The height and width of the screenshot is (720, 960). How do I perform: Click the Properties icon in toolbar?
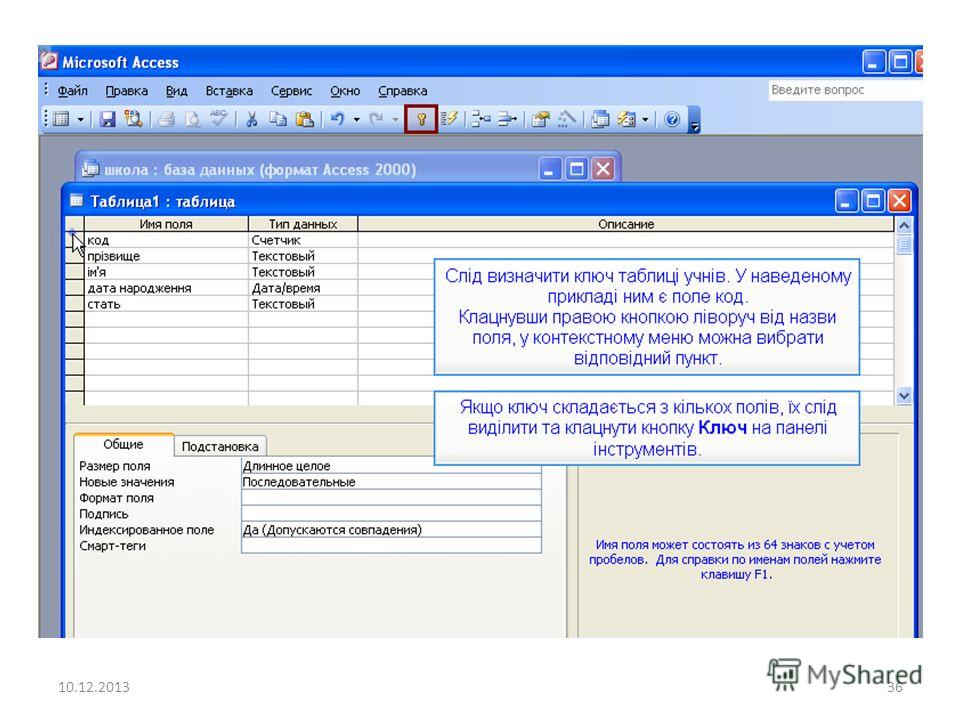click(540, 119)
